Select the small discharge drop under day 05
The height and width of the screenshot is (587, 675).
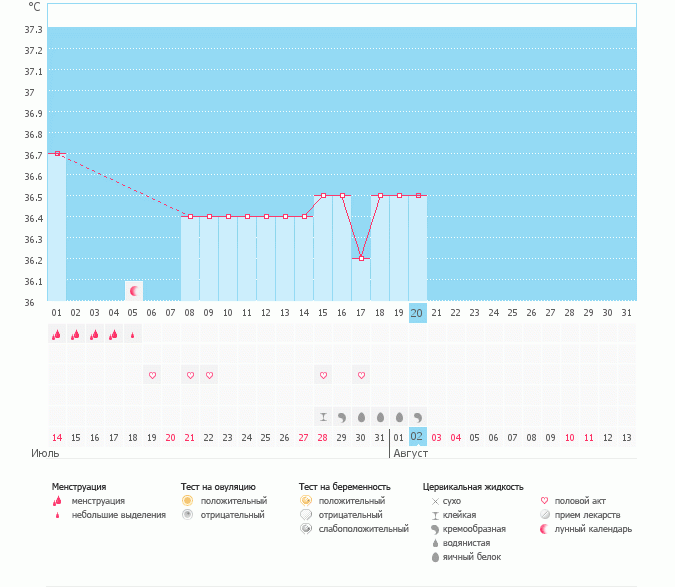point(133,336)
